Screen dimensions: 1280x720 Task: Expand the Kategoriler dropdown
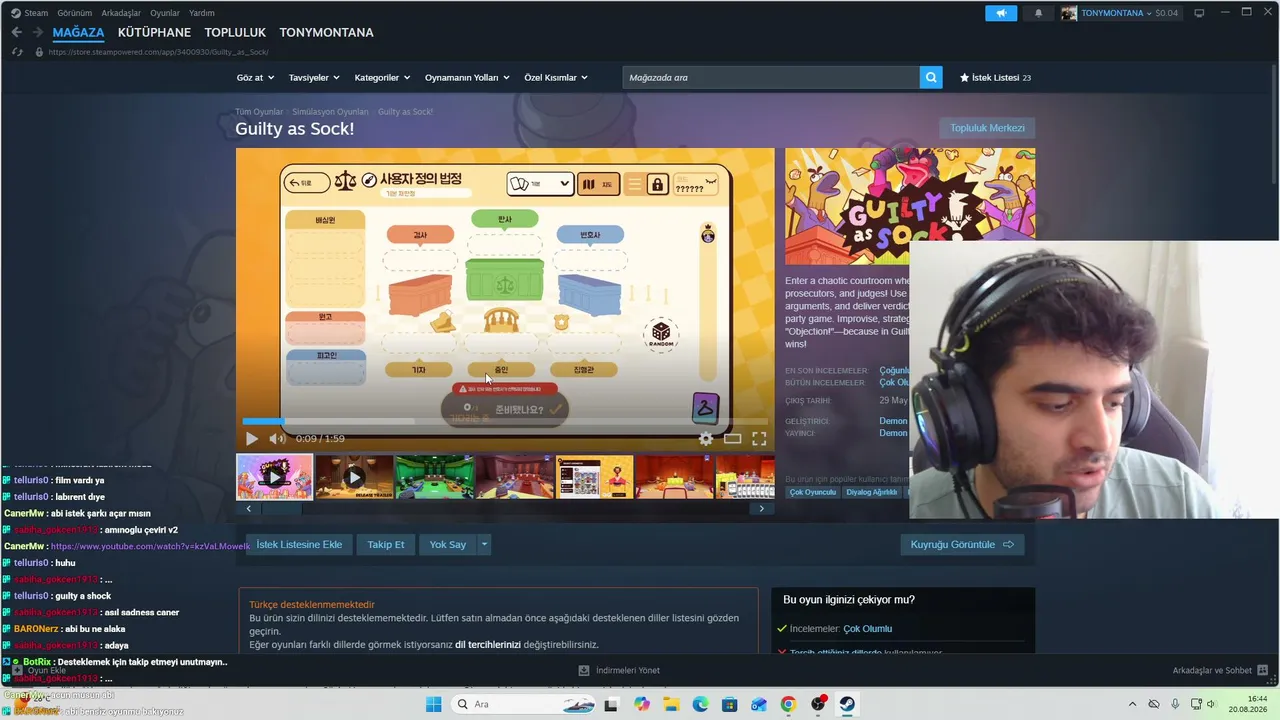coord(382,77)
